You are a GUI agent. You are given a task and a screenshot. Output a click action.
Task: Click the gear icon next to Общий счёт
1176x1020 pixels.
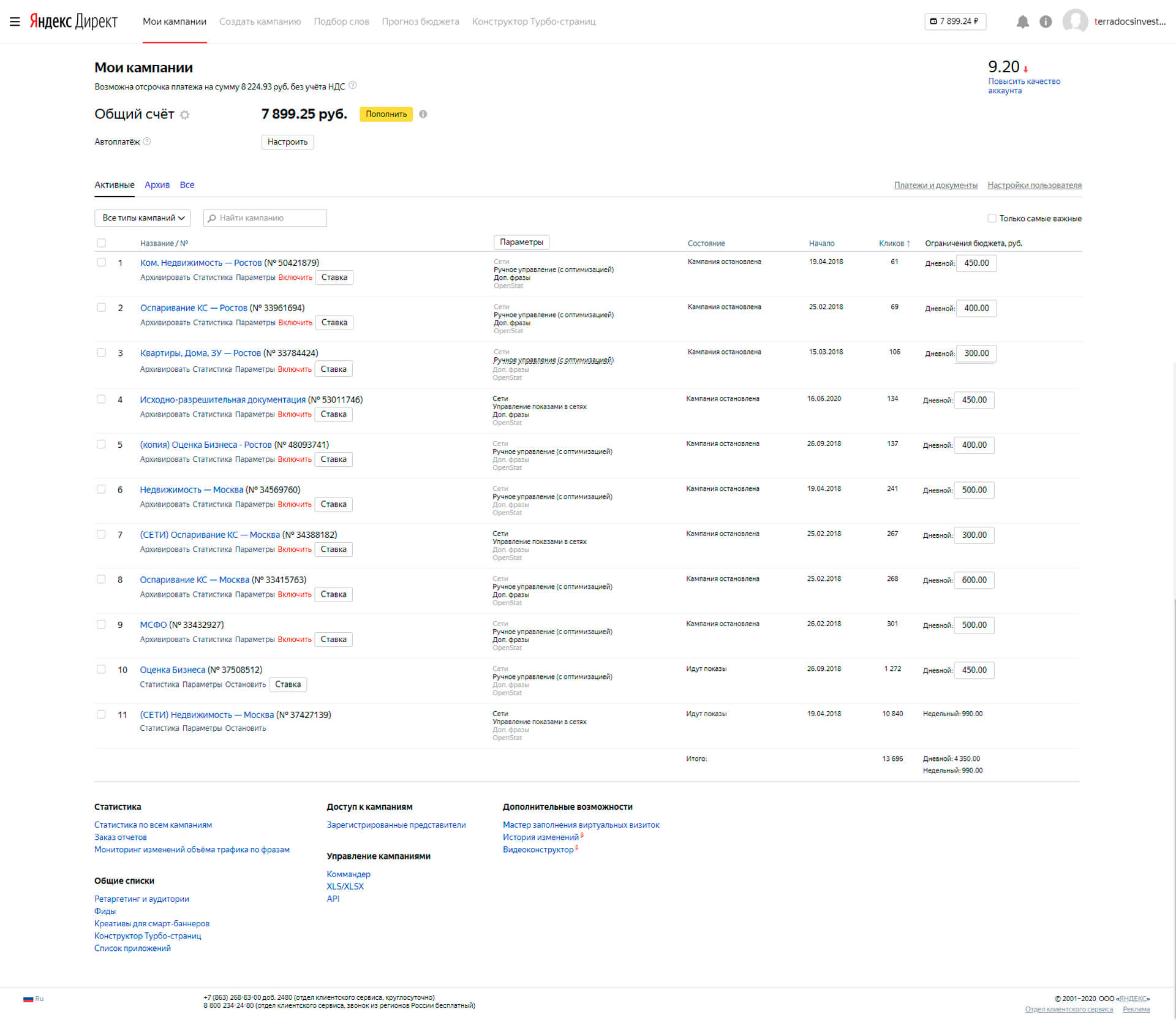184,115
